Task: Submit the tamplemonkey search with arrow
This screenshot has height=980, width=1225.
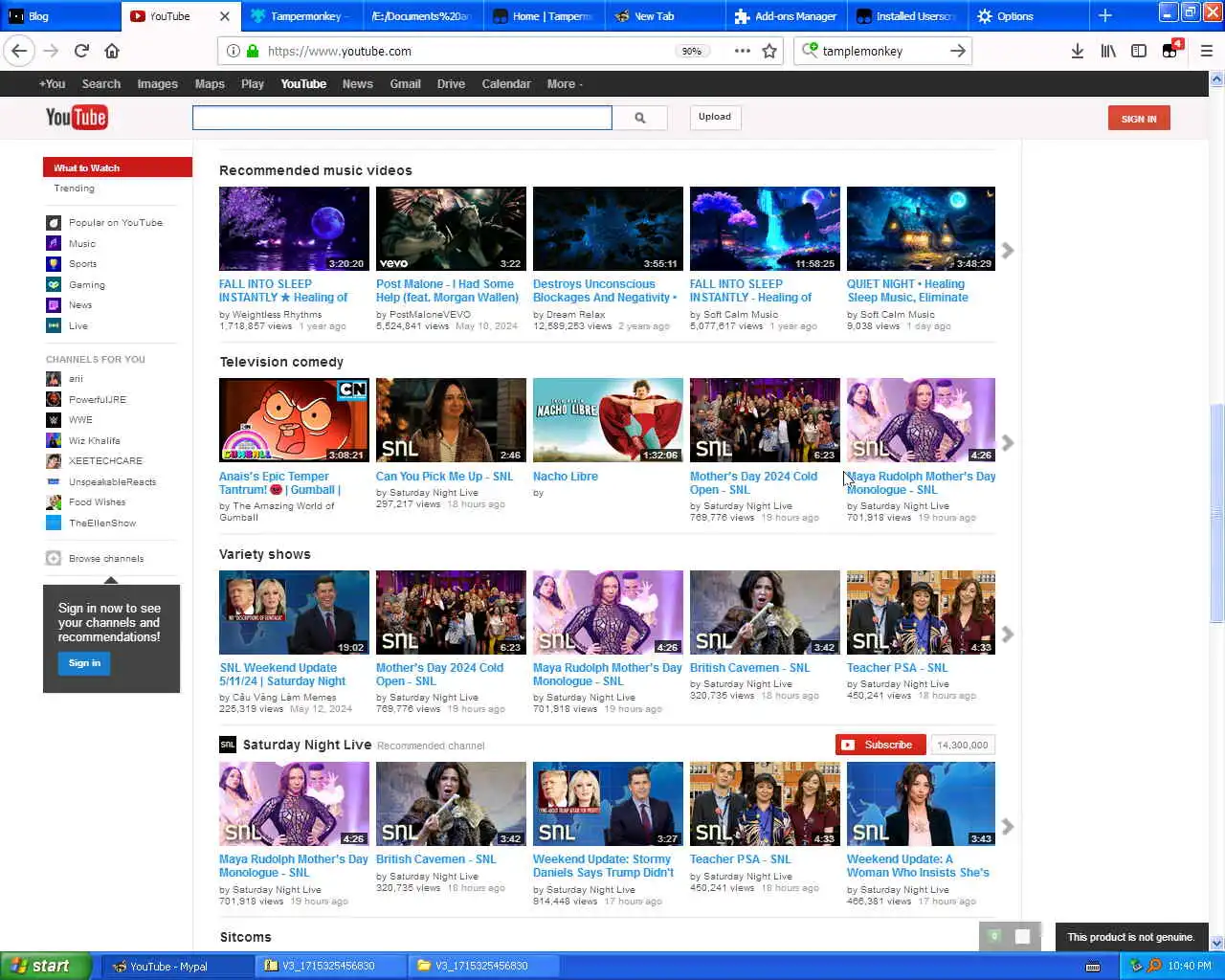Action: pyautogui.click(x=957, y=51)
